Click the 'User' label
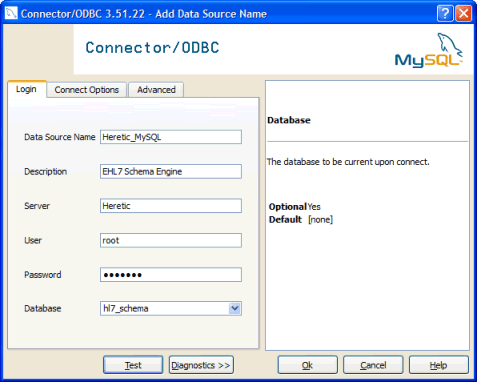This screenshot has width=477, height=382. [33, 240]
